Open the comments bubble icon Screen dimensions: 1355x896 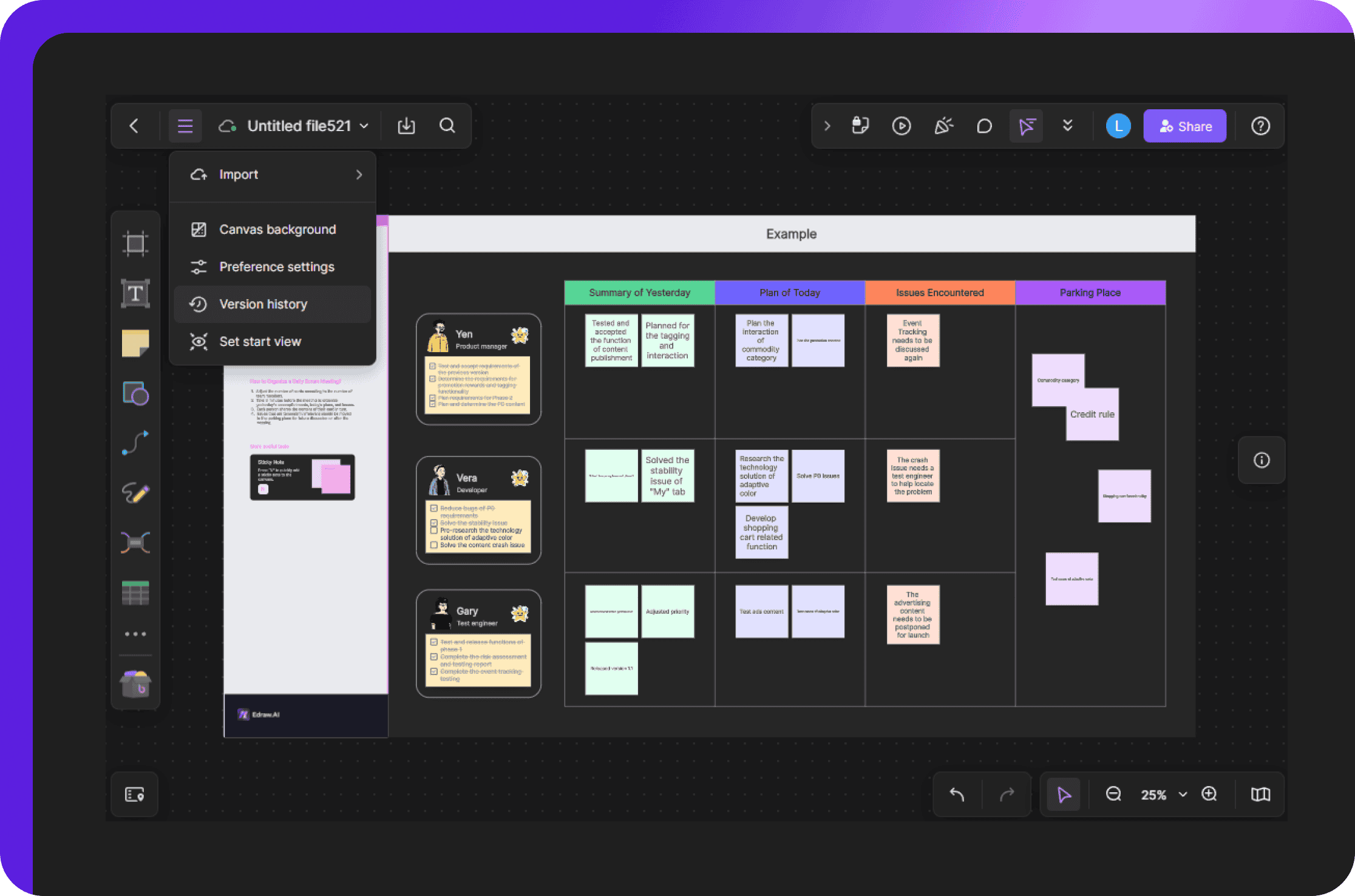985,126
